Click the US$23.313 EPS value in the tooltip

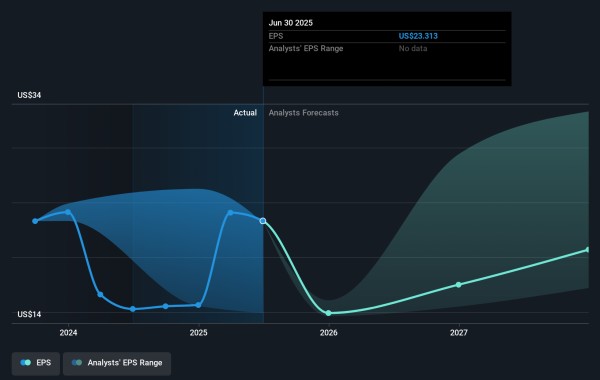pos(418,36)
